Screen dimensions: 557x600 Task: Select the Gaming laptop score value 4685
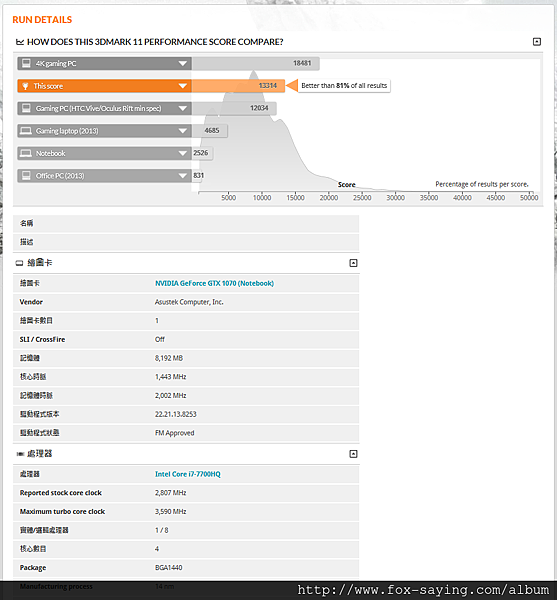click(x=212, y=130)
